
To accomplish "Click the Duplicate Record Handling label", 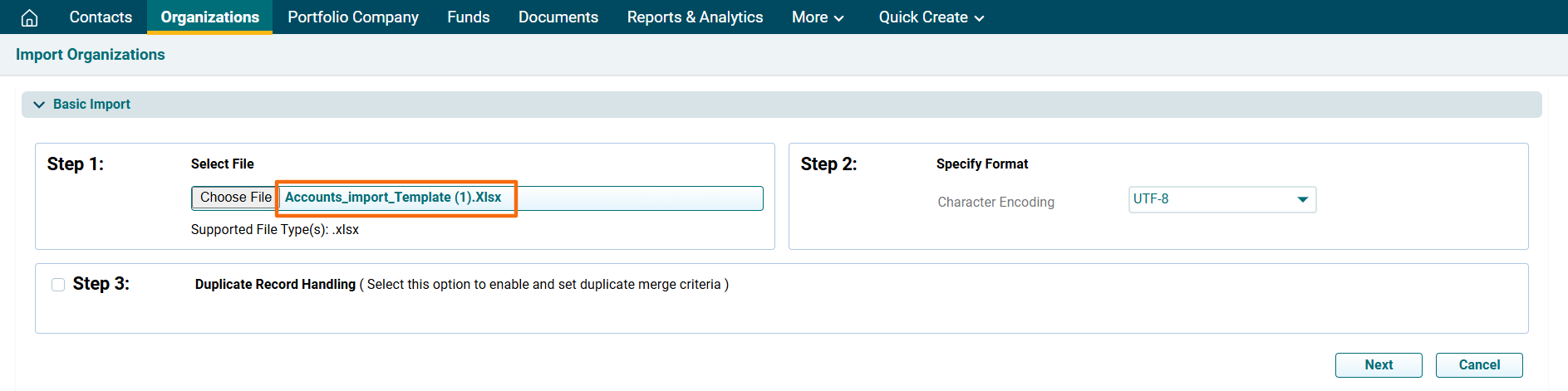I will point(275,285).
